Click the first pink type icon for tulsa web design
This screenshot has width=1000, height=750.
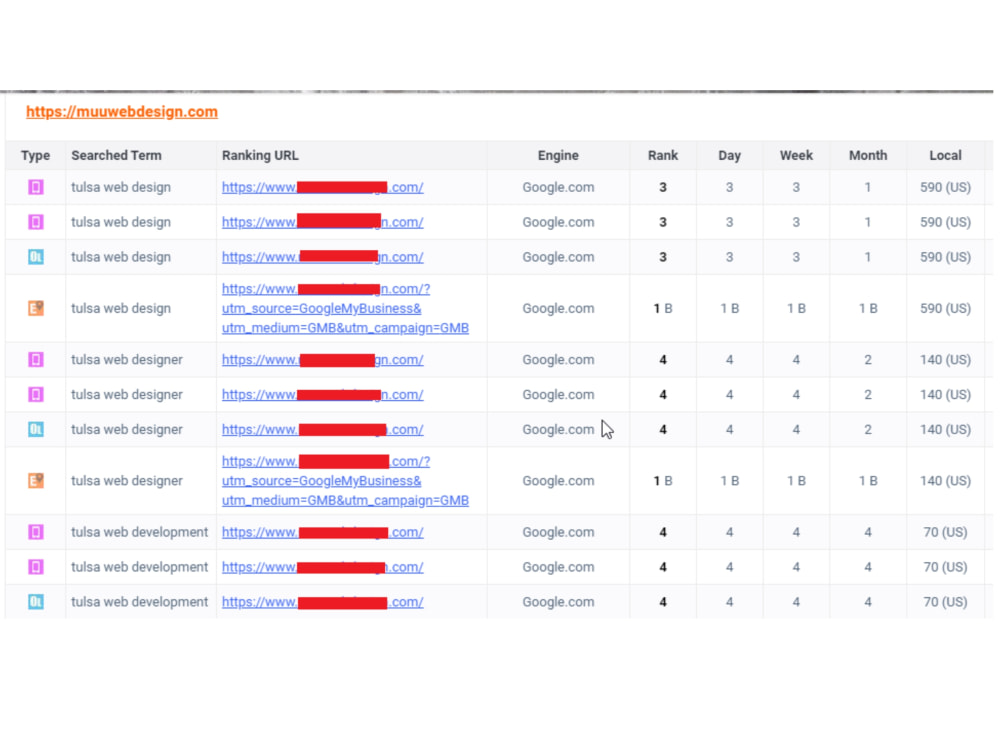coord(36,187)
